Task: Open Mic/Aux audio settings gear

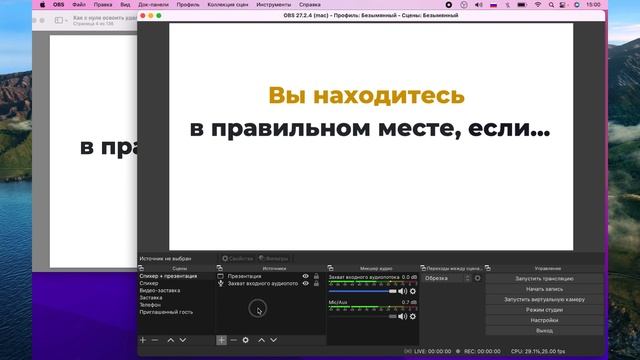Action: tap(413, 316)
